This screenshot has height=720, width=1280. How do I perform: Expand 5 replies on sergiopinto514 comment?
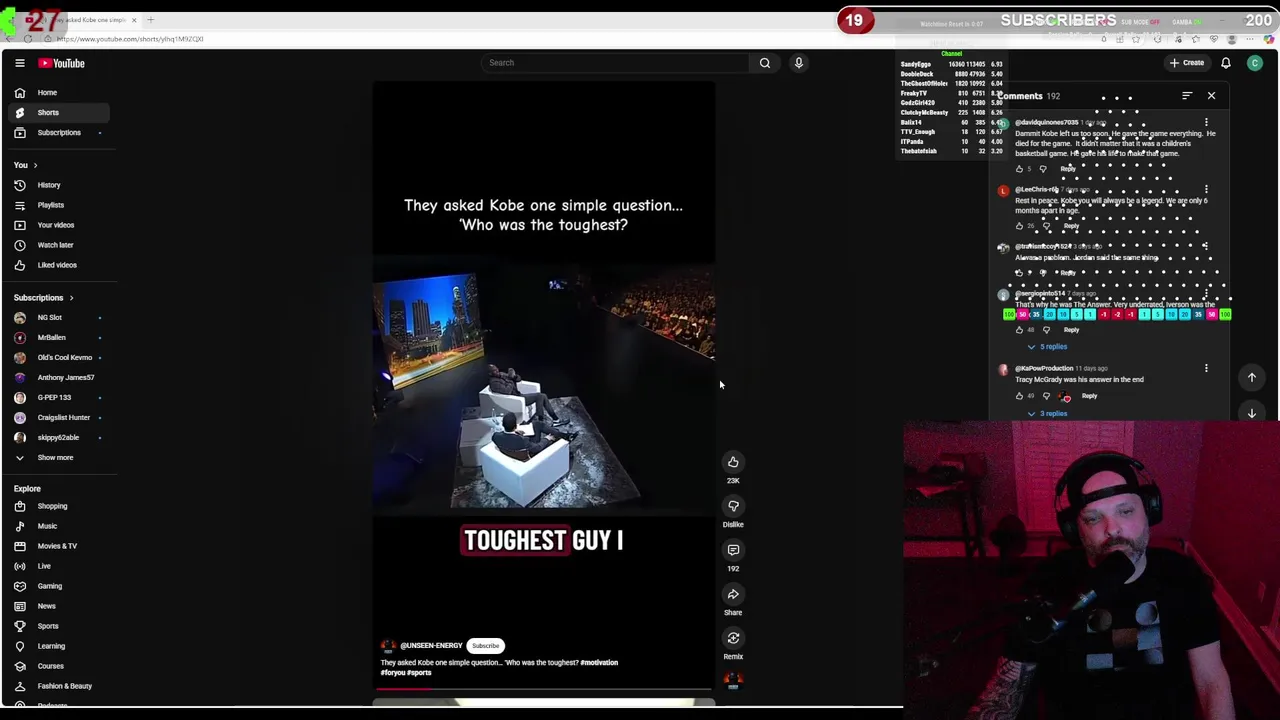coord(1048,346)
